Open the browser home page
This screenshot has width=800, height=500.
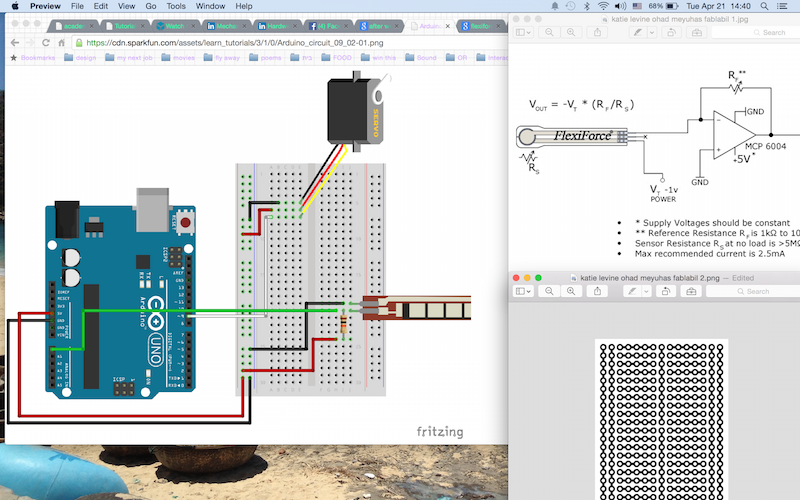coord(61,43)
